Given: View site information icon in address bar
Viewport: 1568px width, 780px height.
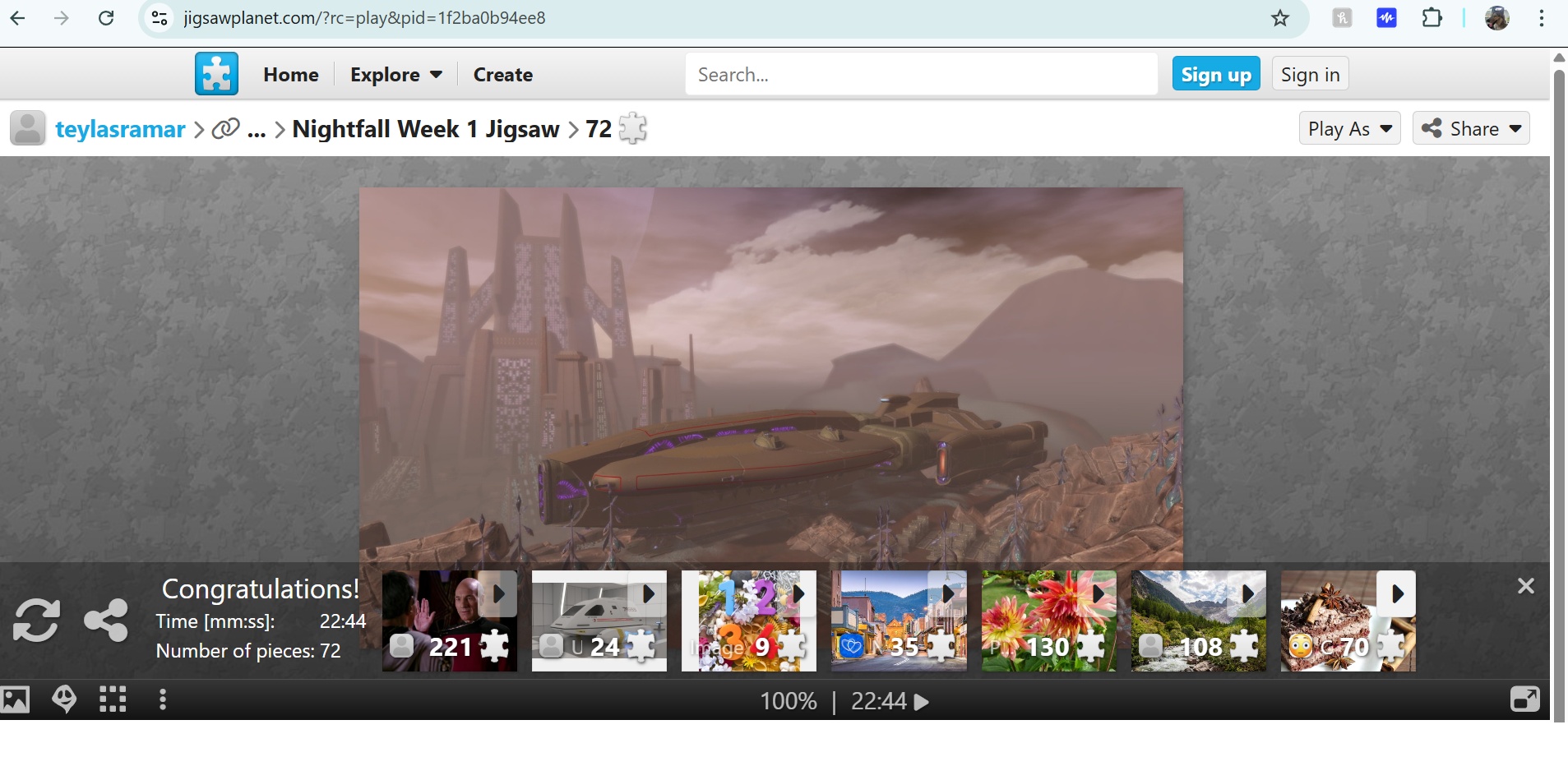Looking at the screenshot, I should click(160, 18).
